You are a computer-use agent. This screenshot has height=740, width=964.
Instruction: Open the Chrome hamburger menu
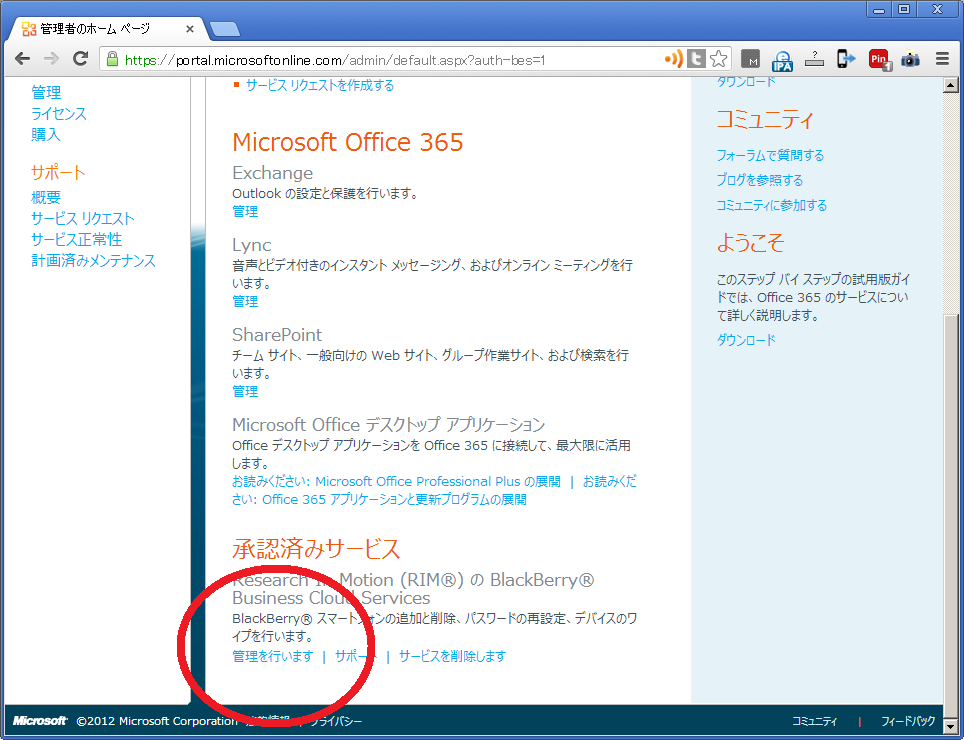[942, 59]
